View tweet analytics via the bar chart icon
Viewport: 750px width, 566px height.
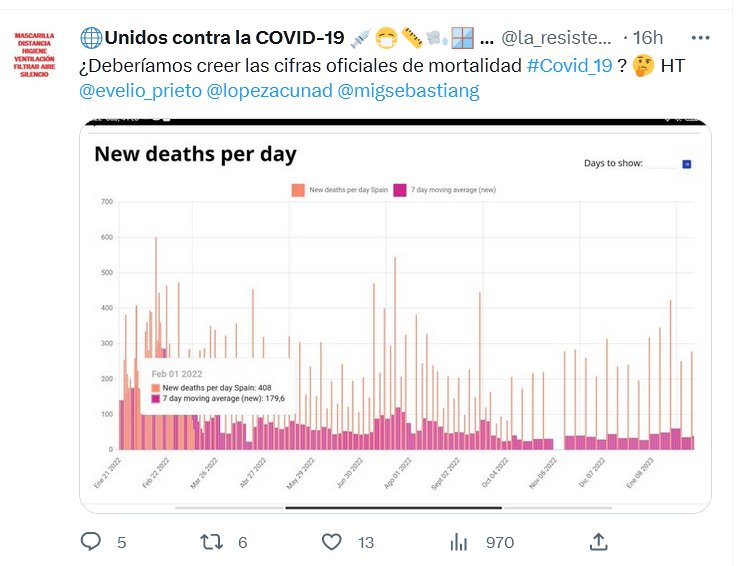pos(459,542)
